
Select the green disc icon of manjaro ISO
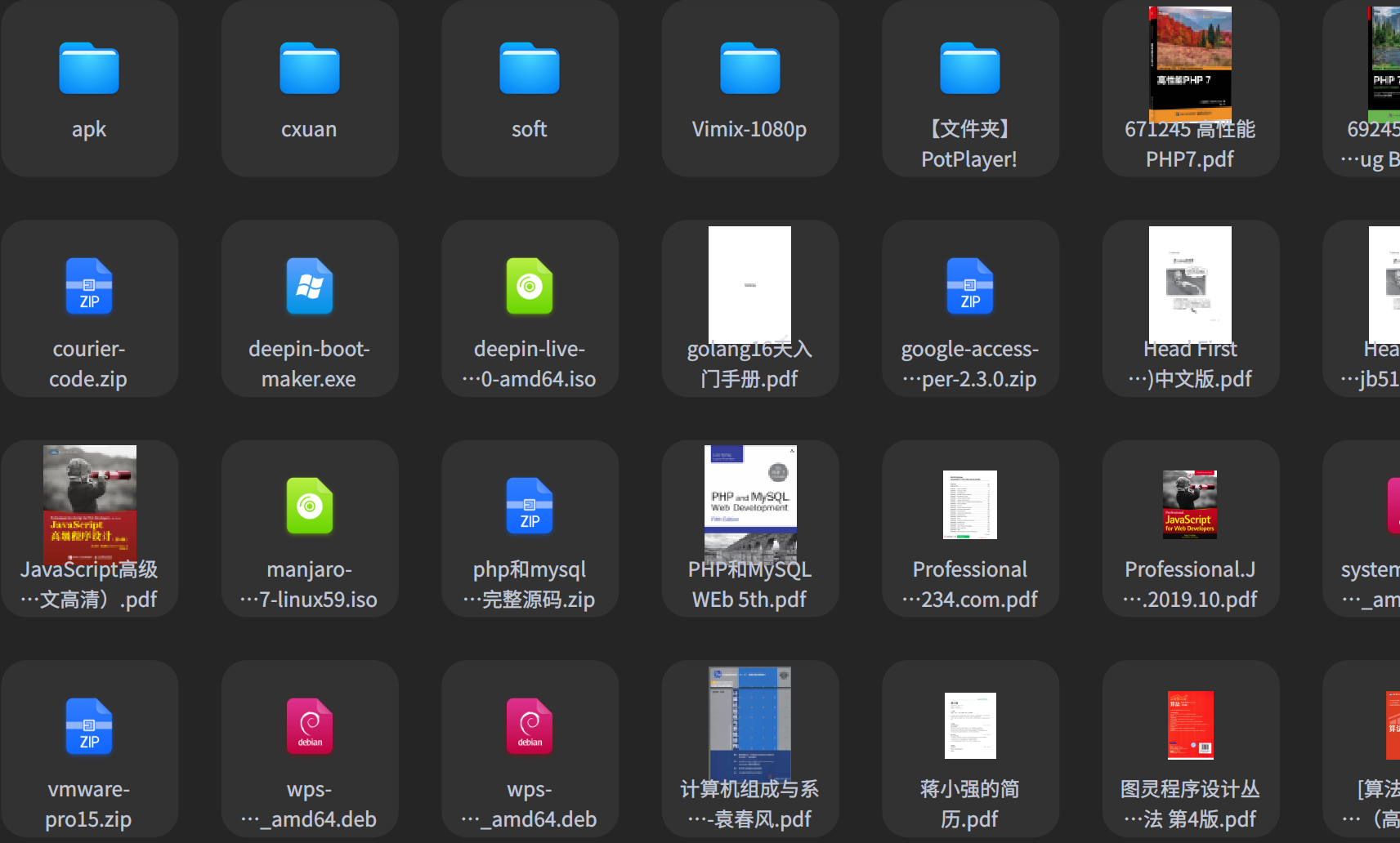click(310, 506)
